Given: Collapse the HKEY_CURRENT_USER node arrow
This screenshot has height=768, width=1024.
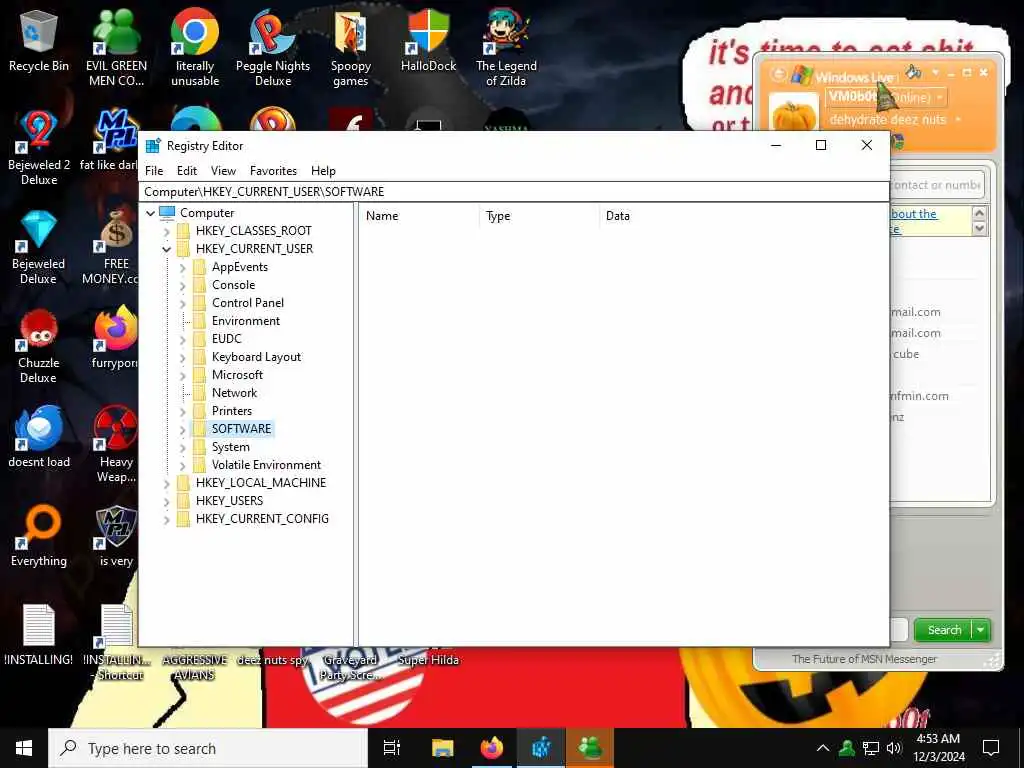Looking at the screenshot, I should pos(167,249).
